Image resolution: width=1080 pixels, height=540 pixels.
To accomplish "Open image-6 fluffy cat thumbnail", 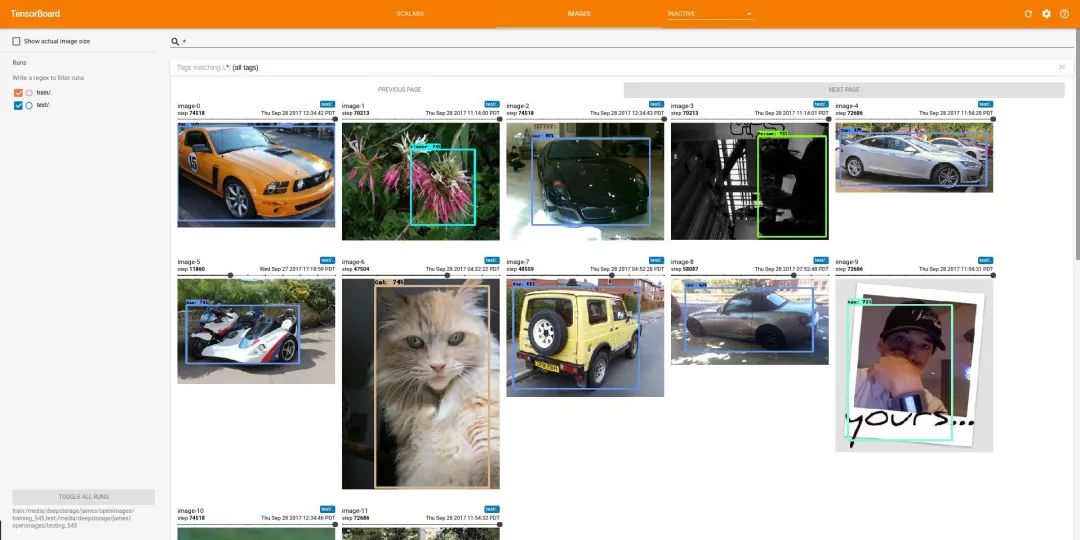I will point(420,384).
